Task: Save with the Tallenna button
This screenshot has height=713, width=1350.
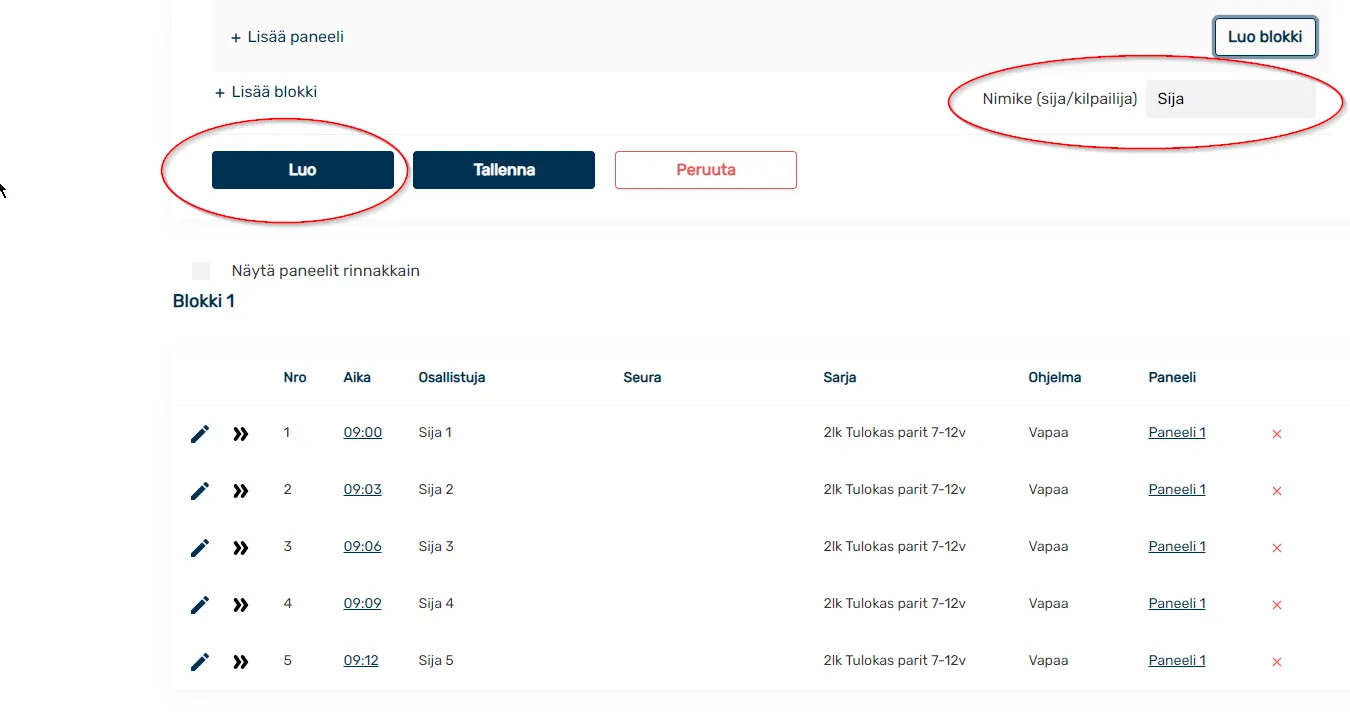Action: pyautogui.click(x=504, y=170)
